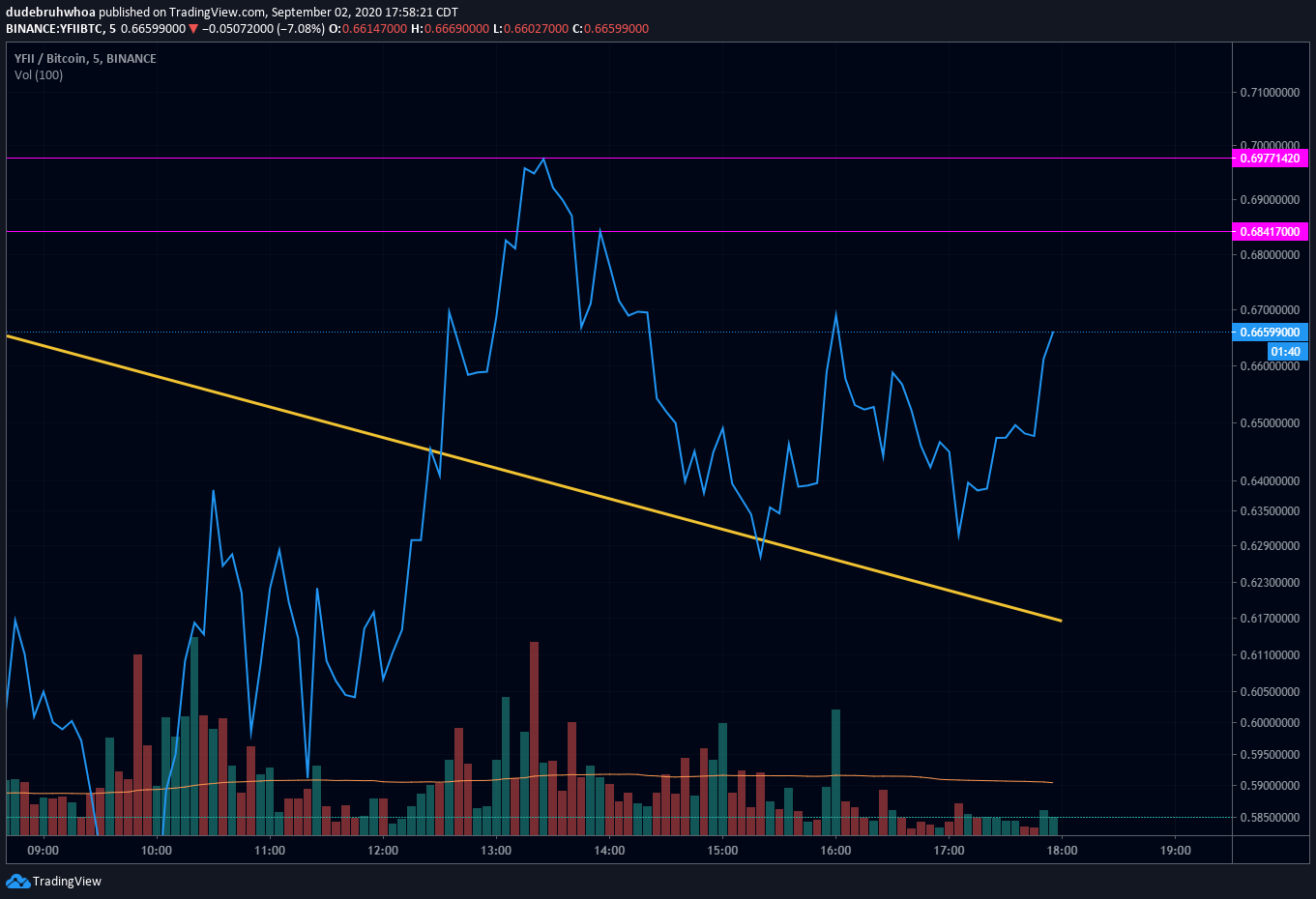Viewport: 1316px width, 899px height.
Task: Click the 15:00 time axis label
Action: click(x=722, y=851)
